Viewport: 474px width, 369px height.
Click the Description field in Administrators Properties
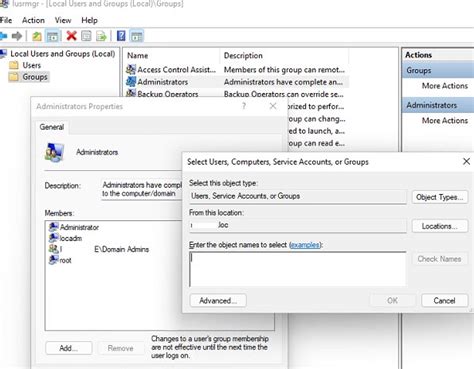click(x=142, y=189)
